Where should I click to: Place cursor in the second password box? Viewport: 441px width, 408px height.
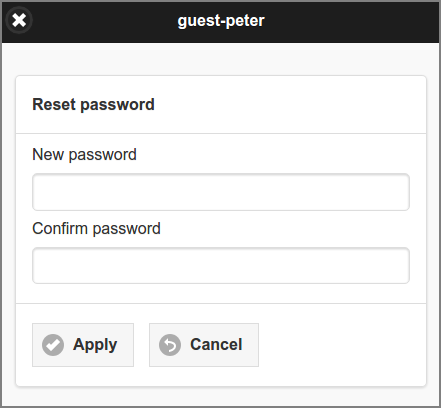coord(221,266)
